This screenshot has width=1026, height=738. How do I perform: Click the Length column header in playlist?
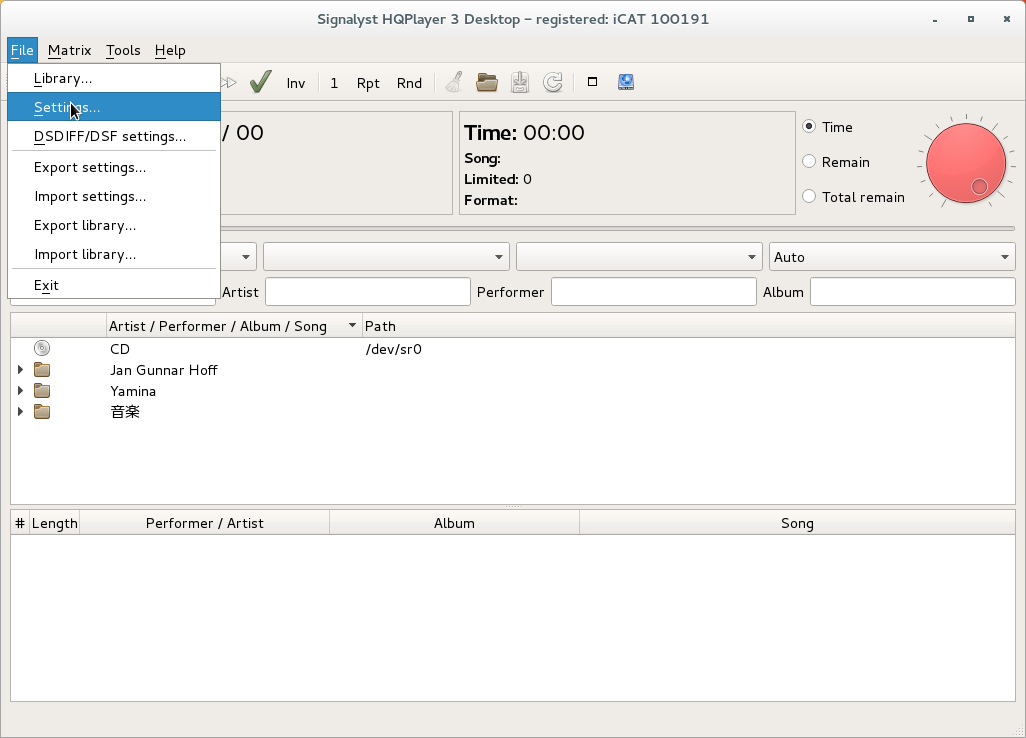(x=54, y=523)
